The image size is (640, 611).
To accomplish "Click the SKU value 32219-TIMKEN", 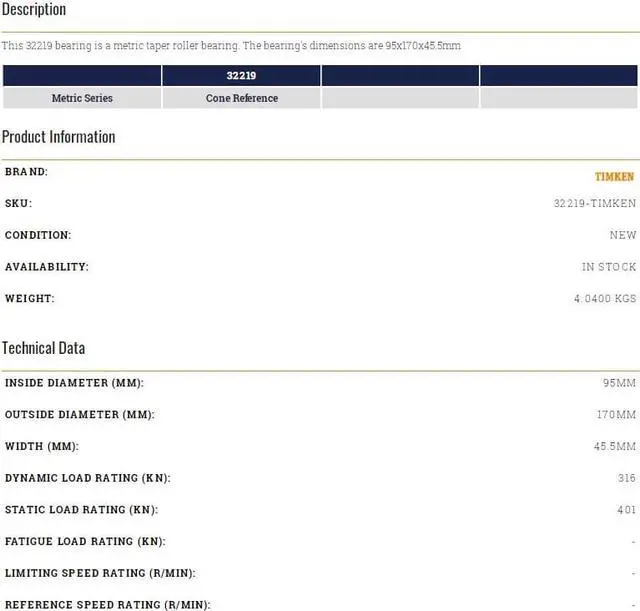I will click(594, 204).
